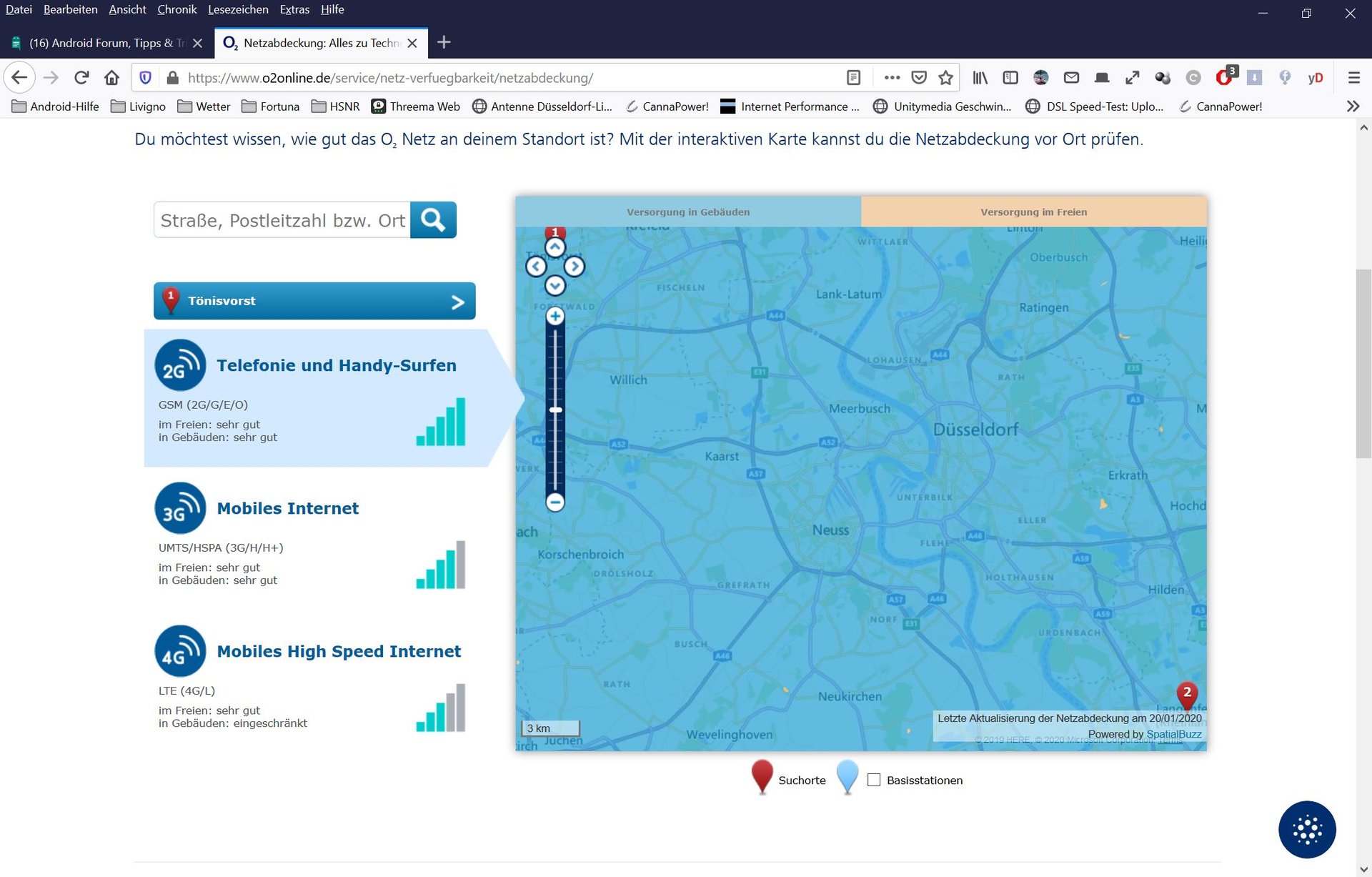Open Android-Hilfe bookmark folder
Image resolution: width=1372 pixels, height=877 pixels.
[x=56, y=106]
